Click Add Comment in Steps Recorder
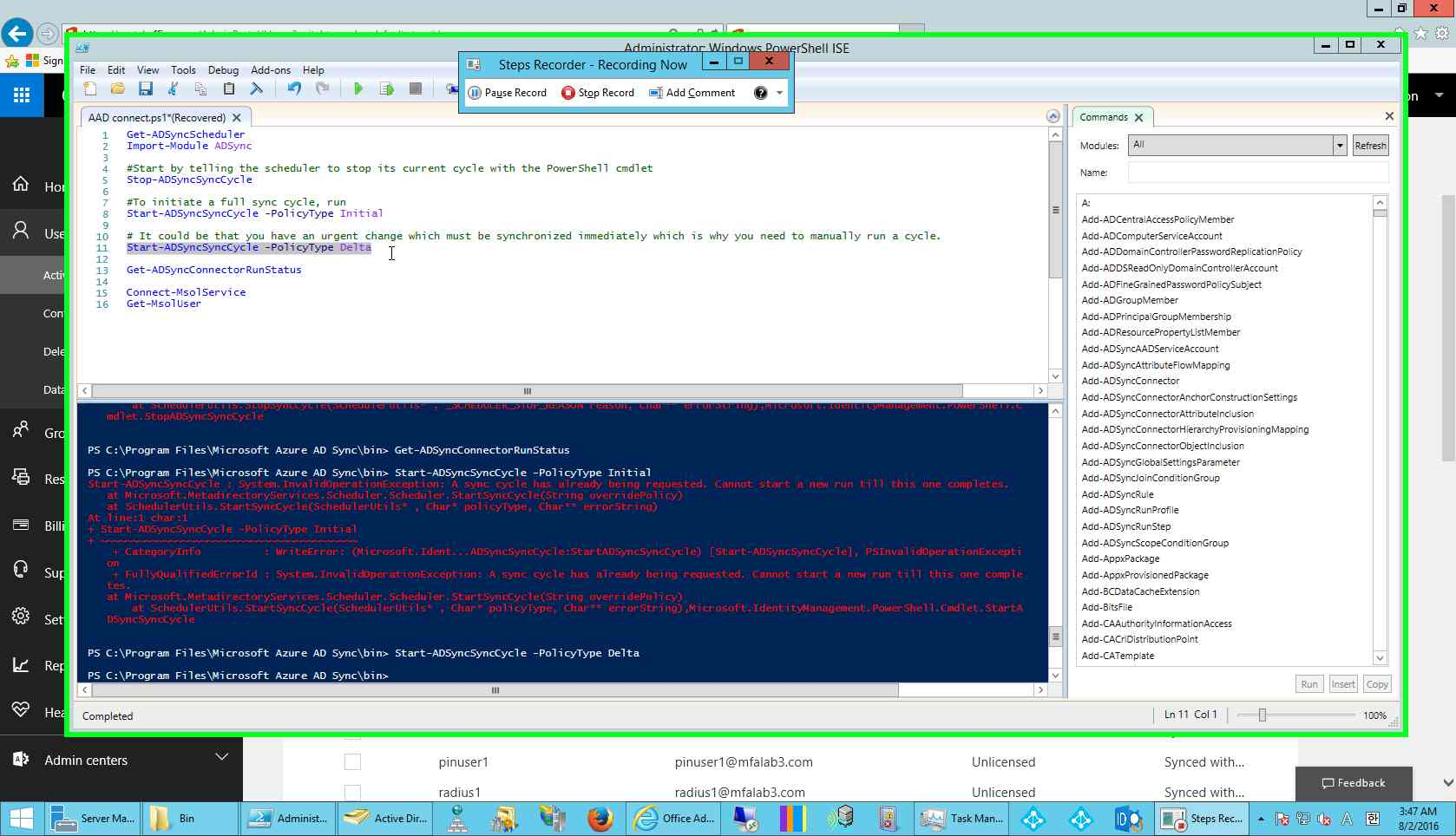1456x836 pixels. click(692, 93)
